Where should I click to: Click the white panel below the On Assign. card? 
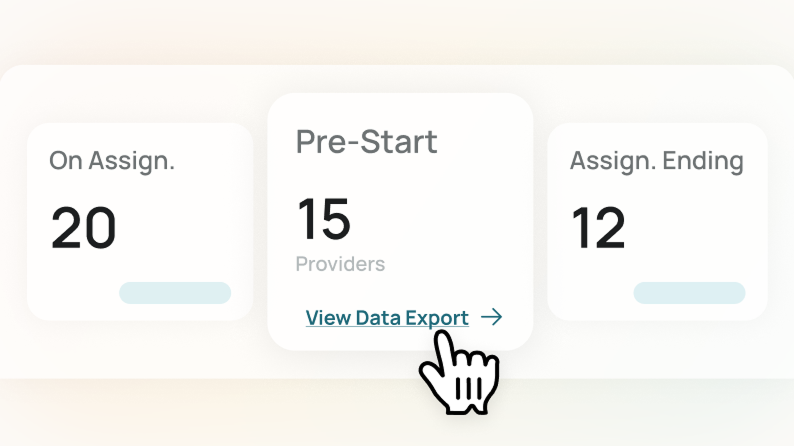(x=140, y=350)
